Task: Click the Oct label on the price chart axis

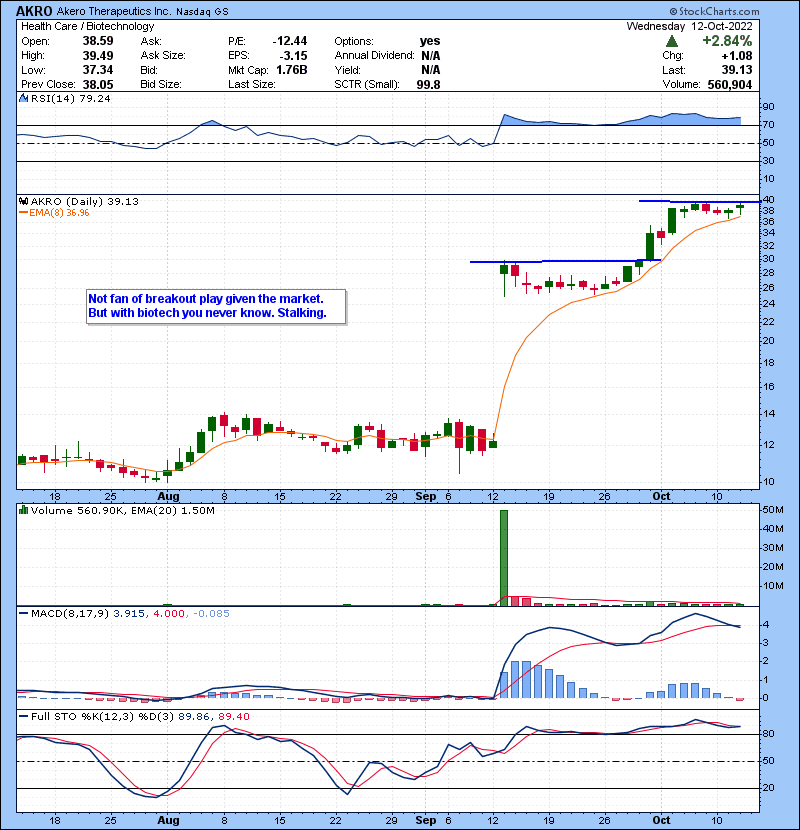Action: pyautogui.click(x=661, y=496)
